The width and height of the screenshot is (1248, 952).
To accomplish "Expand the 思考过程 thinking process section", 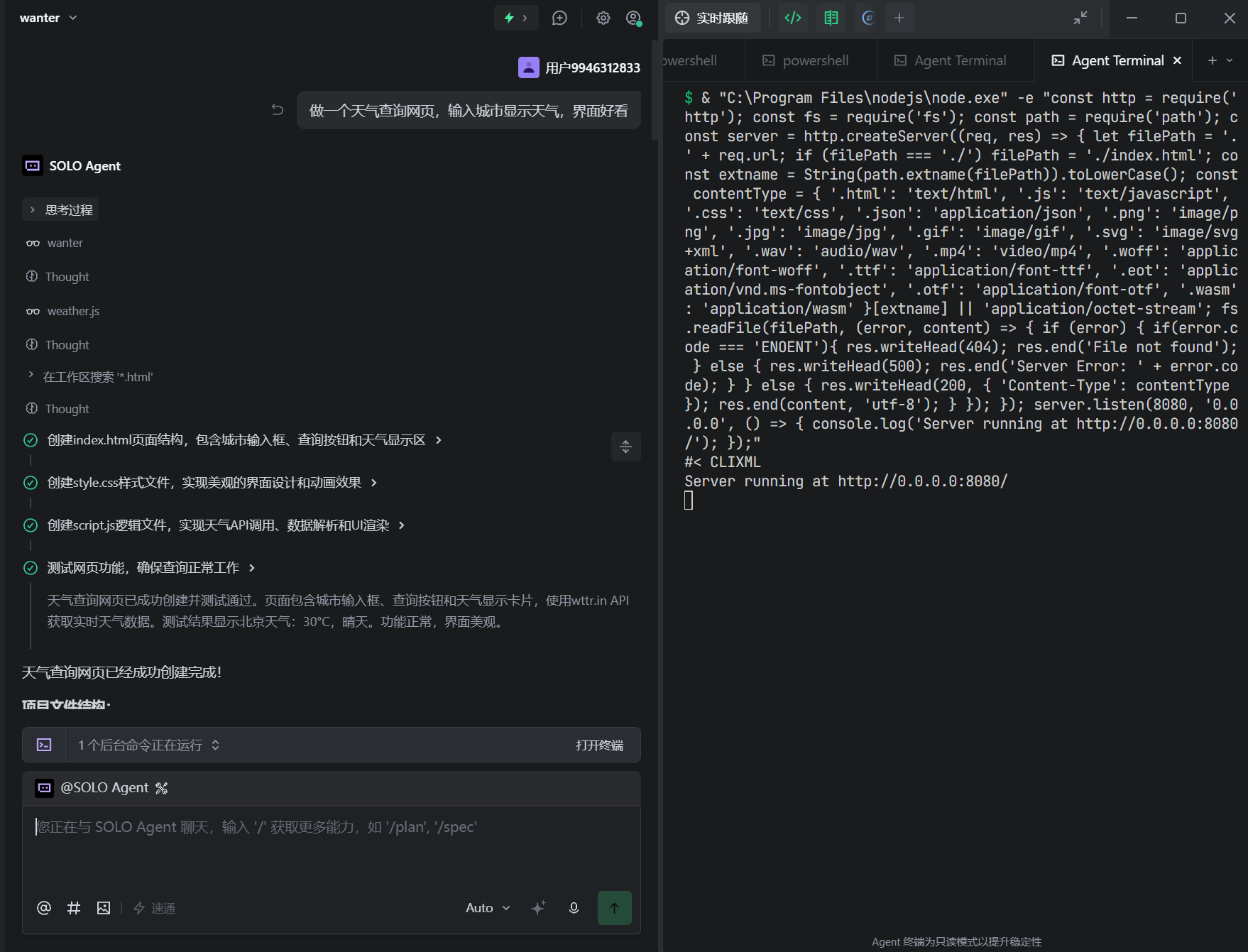I will click(x=61, y=209).
